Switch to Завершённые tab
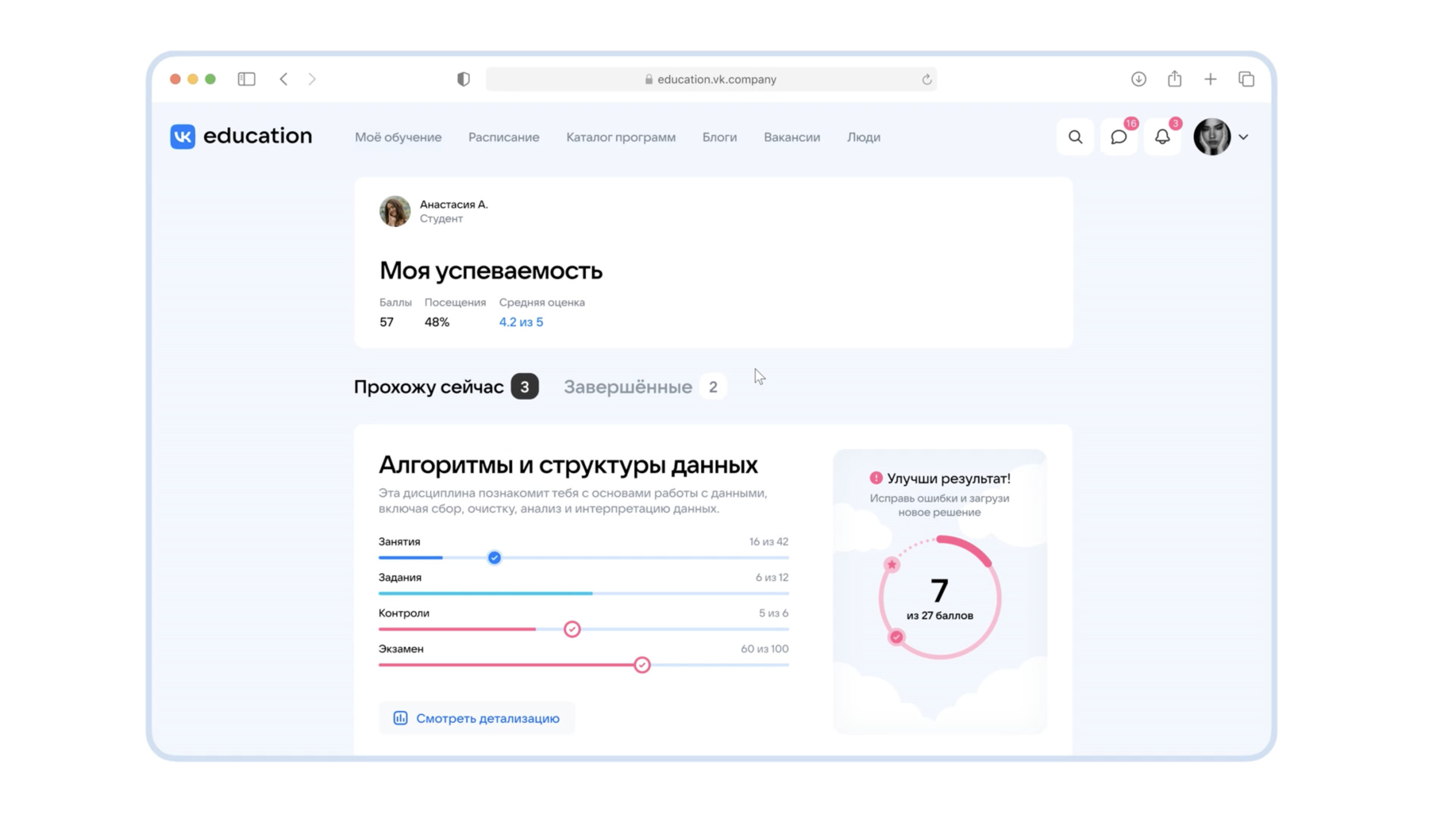The height and width of the screenshot is (819, 1456). [x=627, y=387]
